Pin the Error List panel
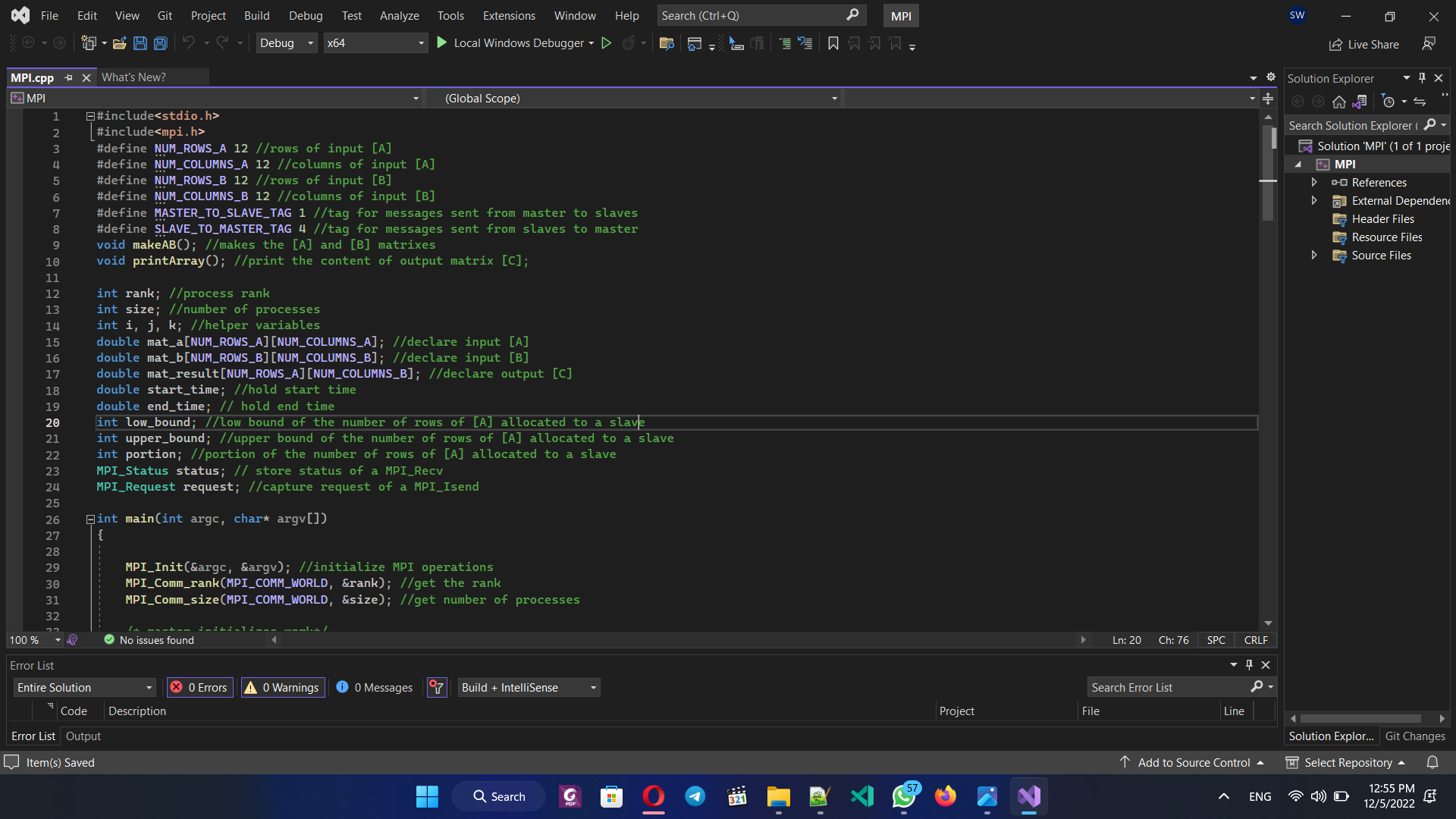This screenshot has width=1456, height=819. click(x=1249, y=665)
